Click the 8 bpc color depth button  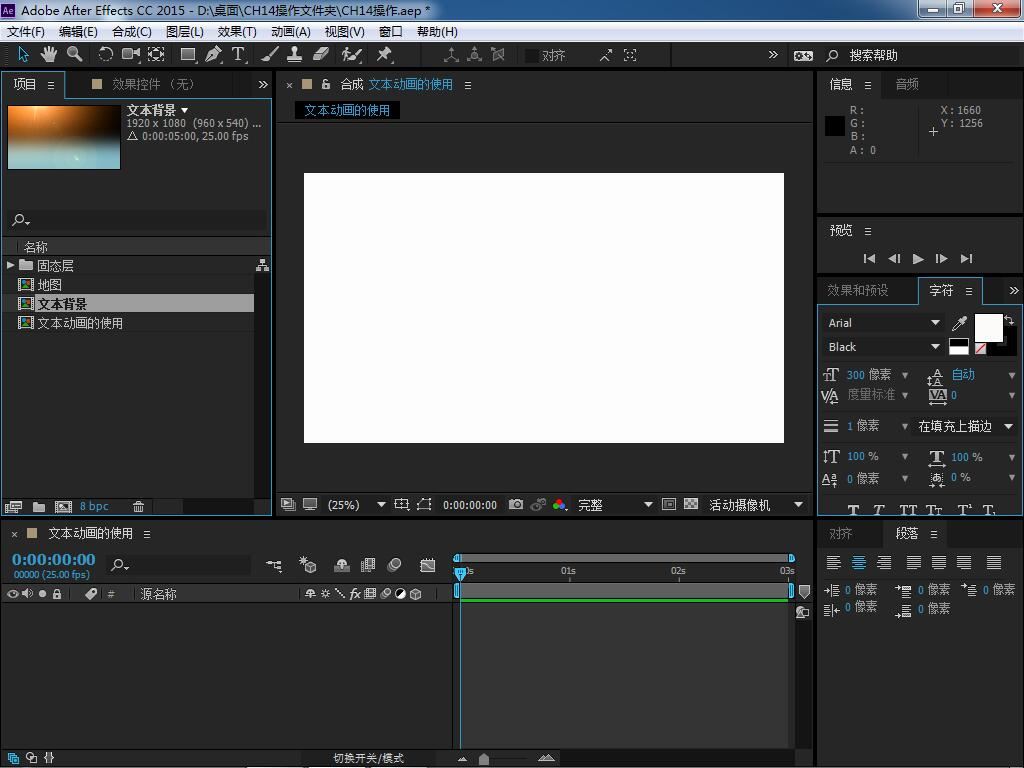(94, 506)
